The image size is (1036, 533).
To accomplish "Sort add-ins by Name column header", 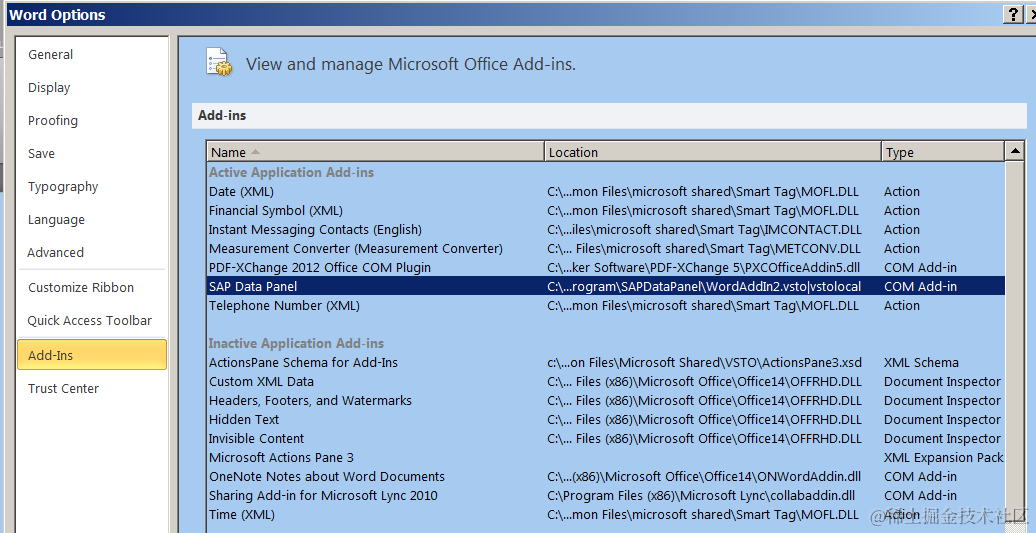I will (x=375, y=152).
